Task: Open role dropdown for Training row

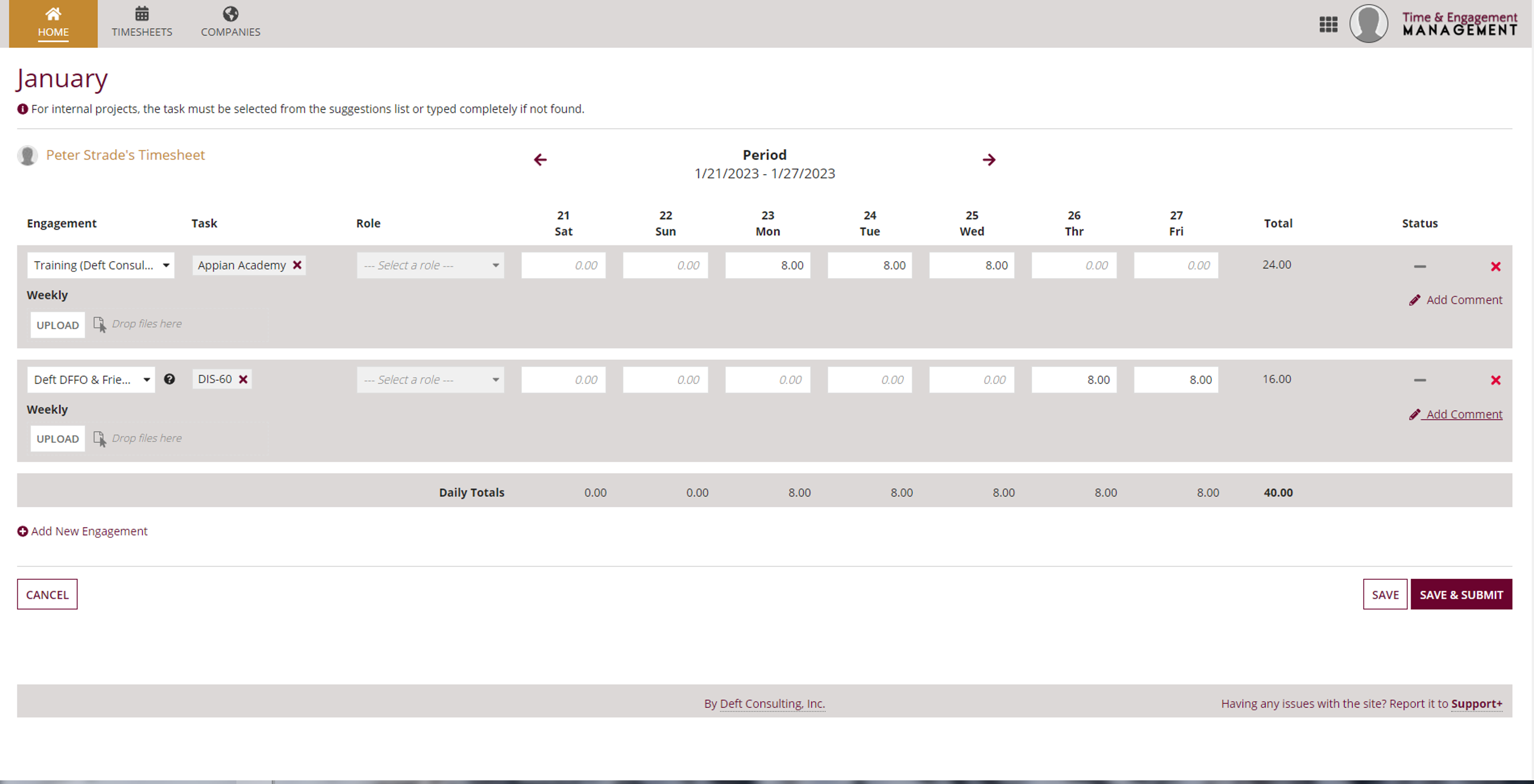Action: coord(431,265)
